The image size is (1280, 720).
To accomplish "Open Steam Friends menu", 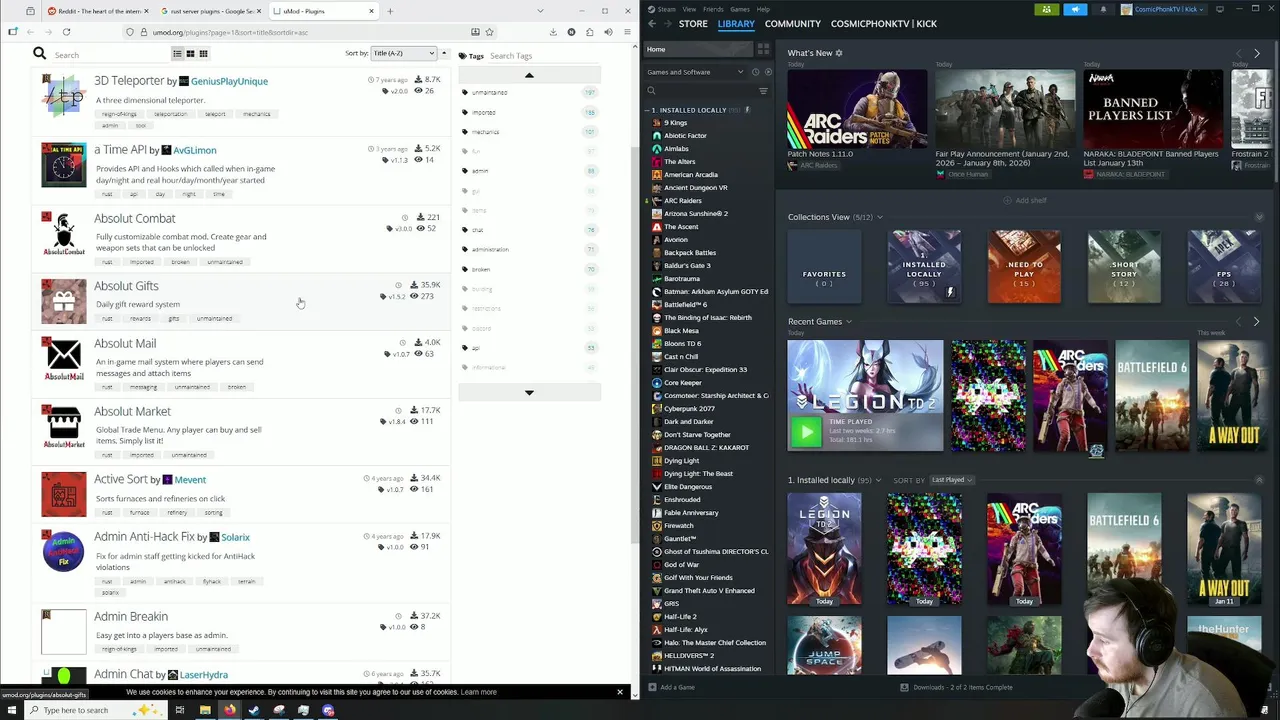I will click(713, 9).
